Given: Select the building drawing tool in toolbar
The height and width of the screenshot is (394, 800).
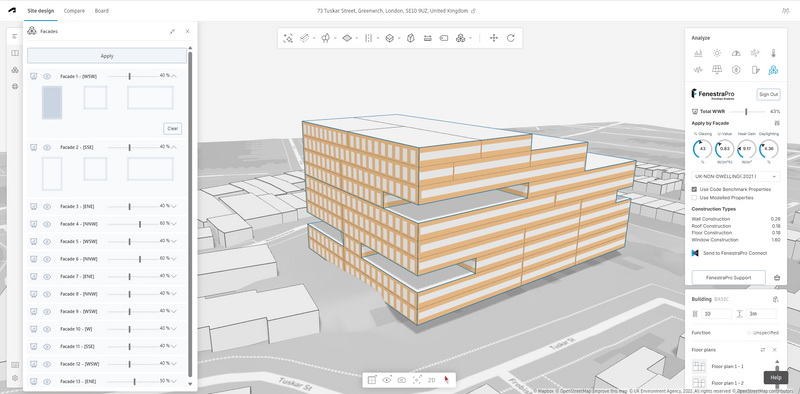Looking at the screenshot, I should (x=305, y=38).
